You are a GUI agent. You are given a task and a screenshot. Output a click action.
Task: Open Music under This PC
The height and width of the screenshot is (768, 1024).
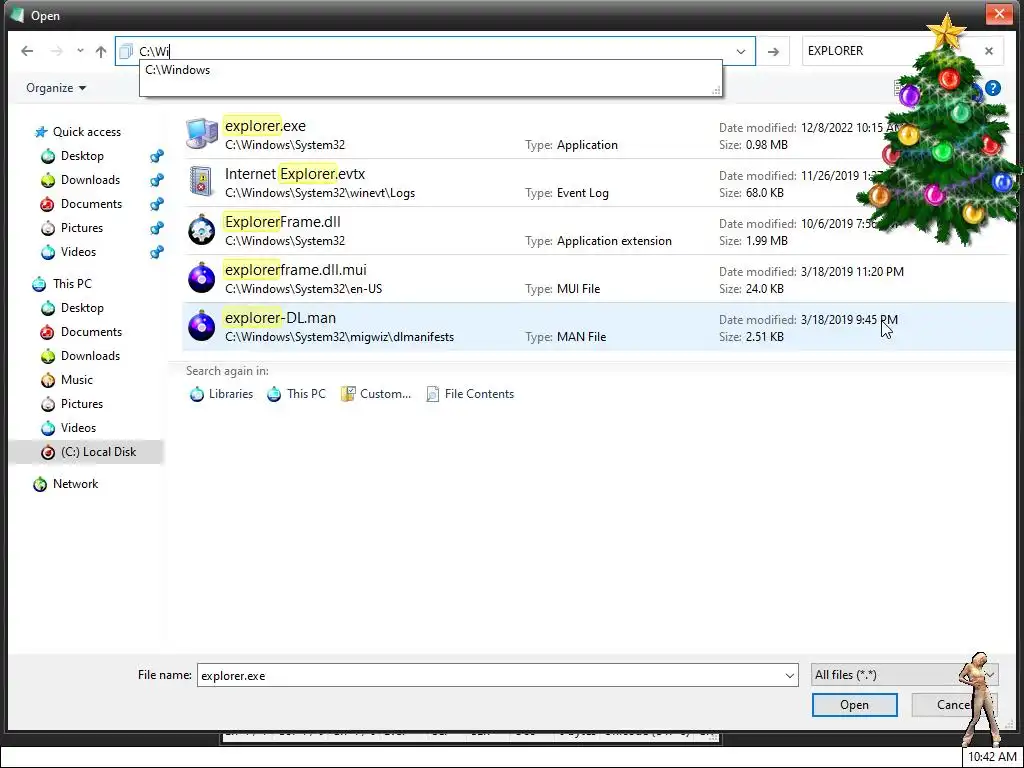pos(76,380)
